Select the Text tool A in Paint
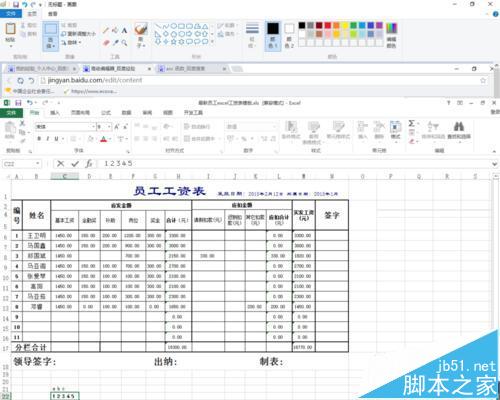The height and width of the screenshot is (400, 500). (x=124, y=31)
